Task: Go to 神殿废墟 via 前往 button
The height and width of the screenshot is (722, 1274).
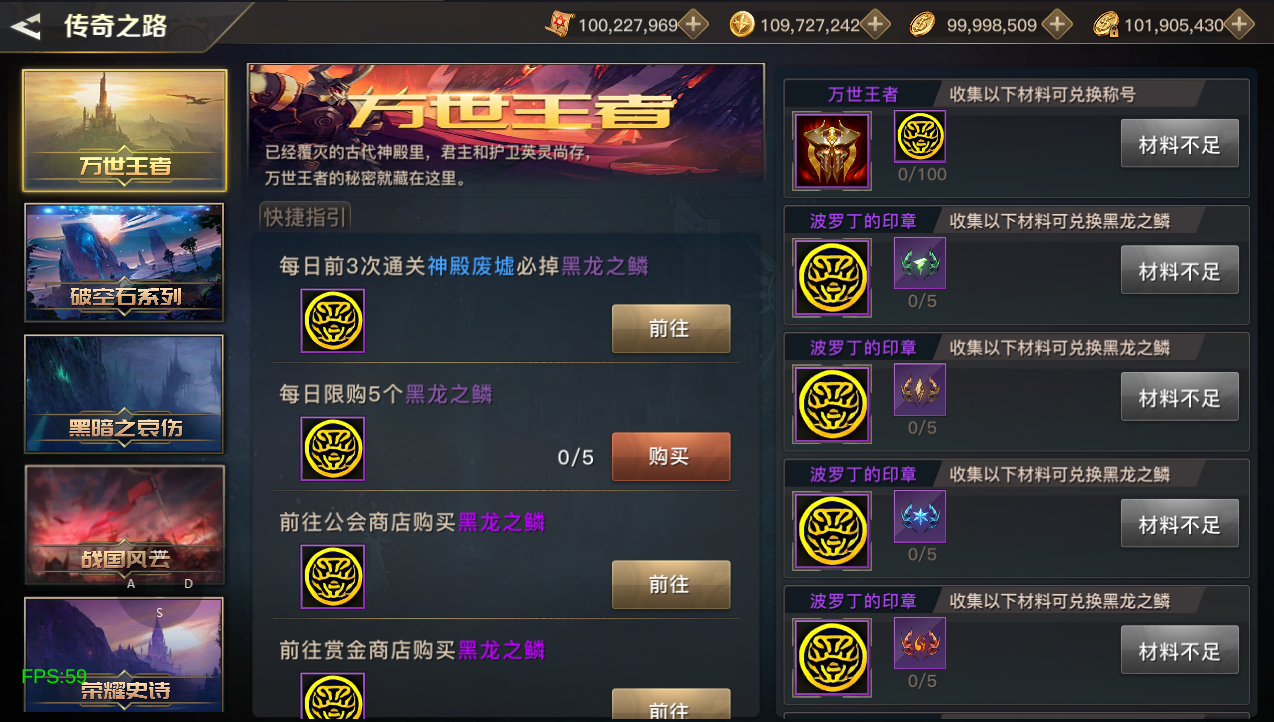Action: 671,329
